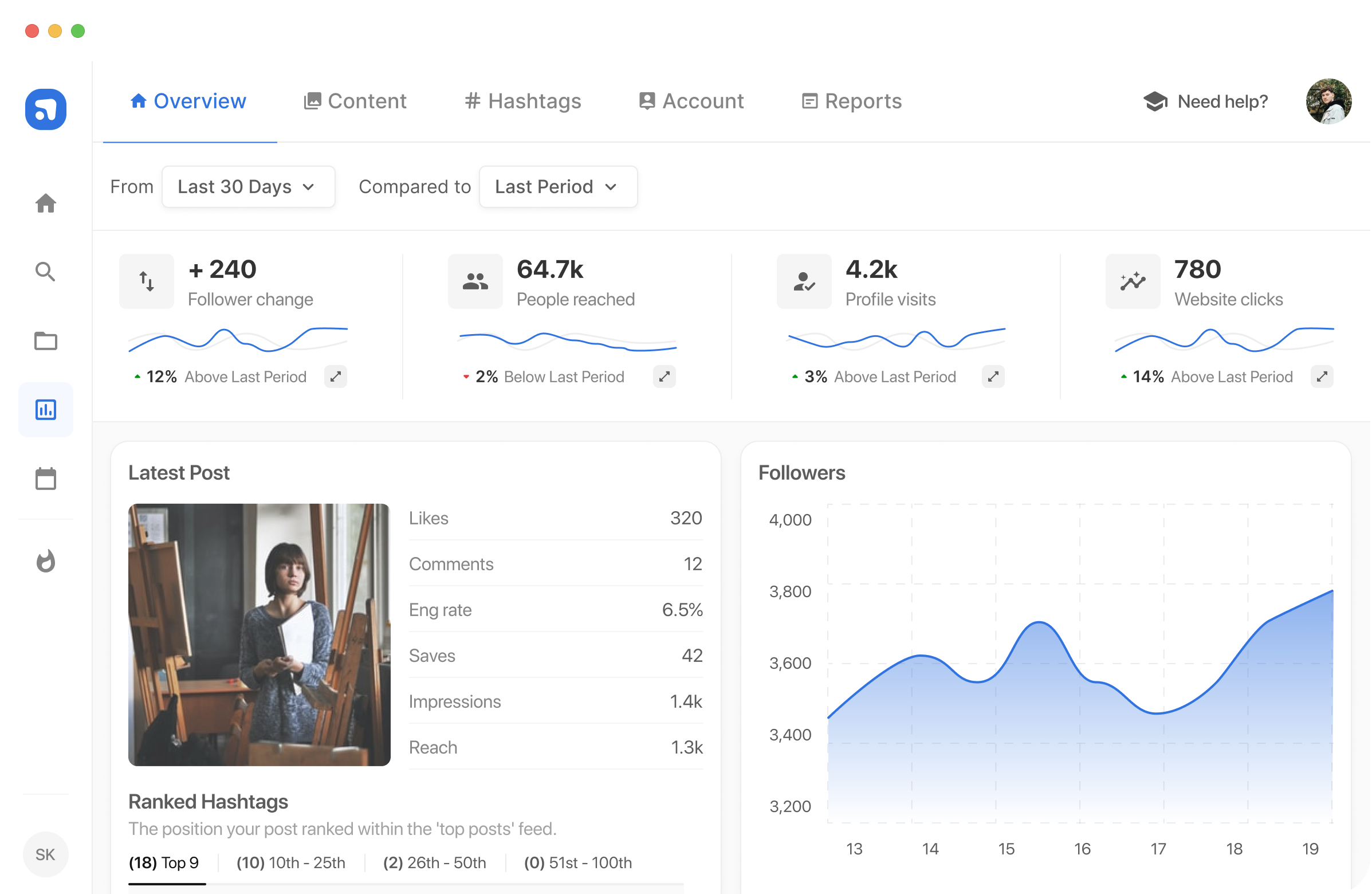
Task: Click the 12% Above Last Period text
Action: [x=226, y=377]
